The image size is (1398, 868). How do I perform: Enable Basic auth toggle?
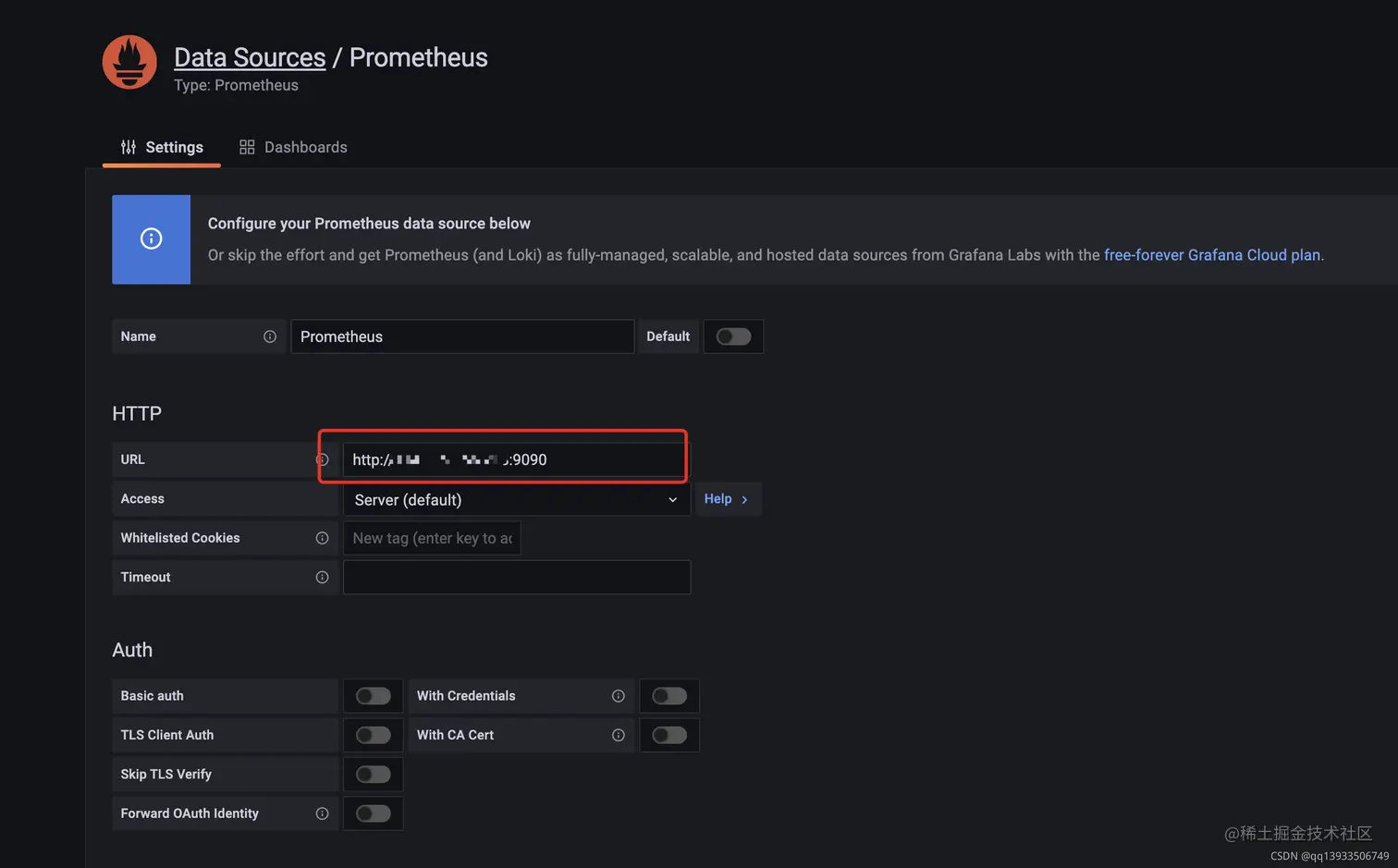point(373,696)
